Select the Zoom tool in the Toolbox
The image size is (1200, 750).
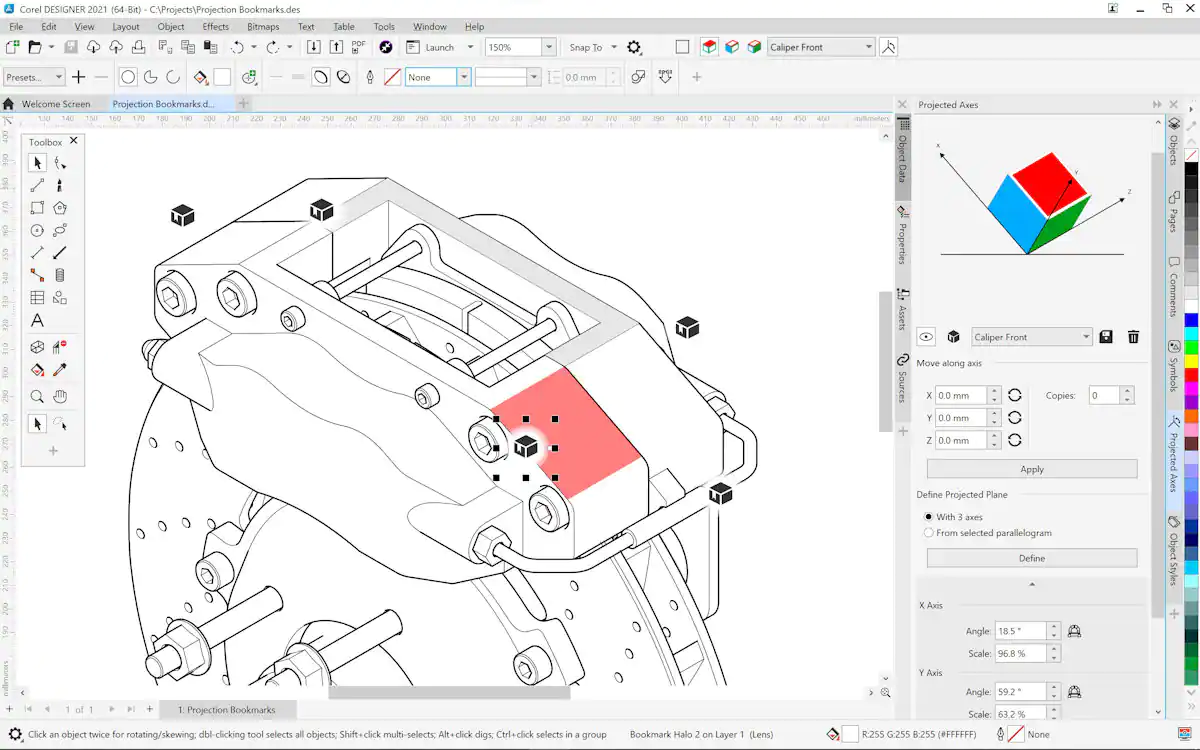[37, 396]
